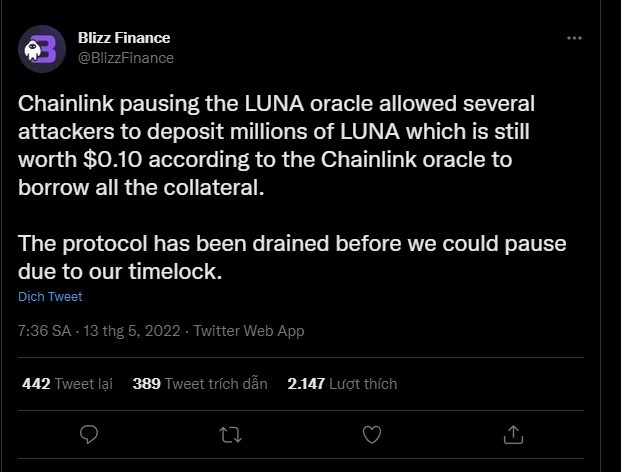Like the tweet with heart icon

coord(372,434)
